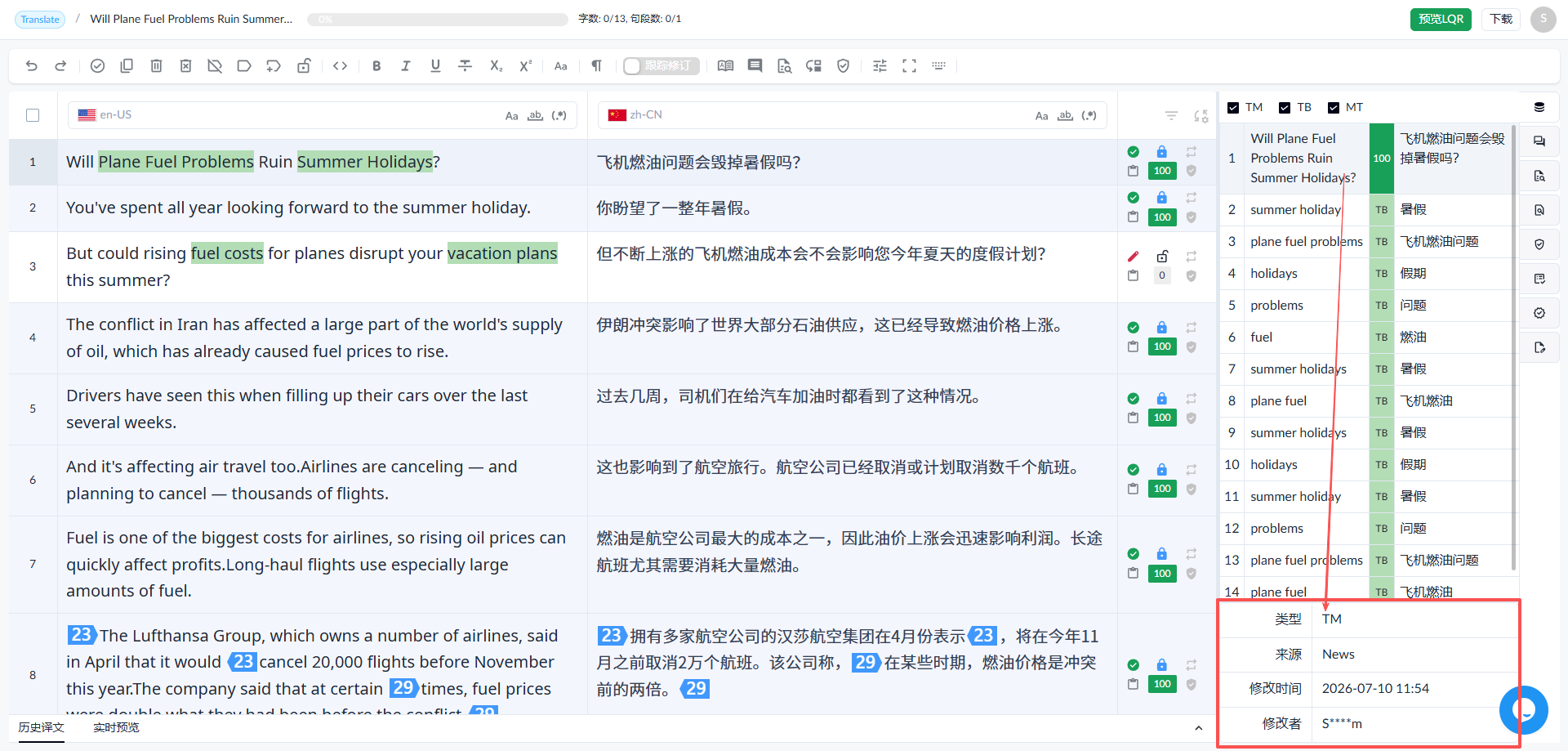Click the keyboard shortcuts icon in toolbar
1568x751 pixels.
(x=938, y=66)
